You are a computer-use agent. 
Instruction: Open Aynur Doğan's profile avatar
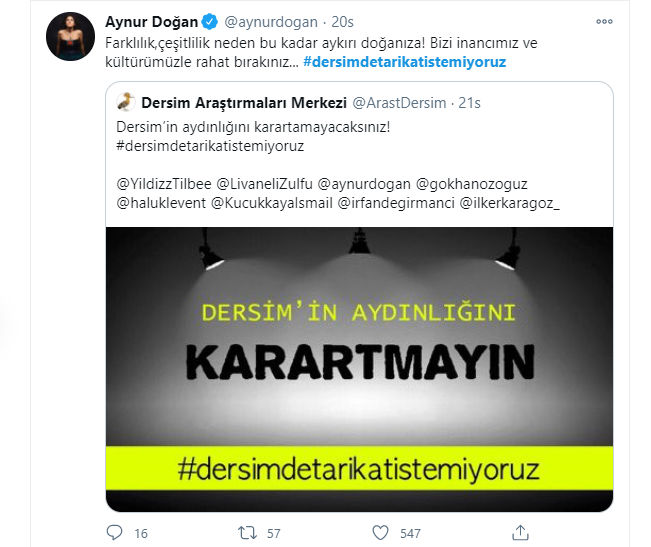71,37
